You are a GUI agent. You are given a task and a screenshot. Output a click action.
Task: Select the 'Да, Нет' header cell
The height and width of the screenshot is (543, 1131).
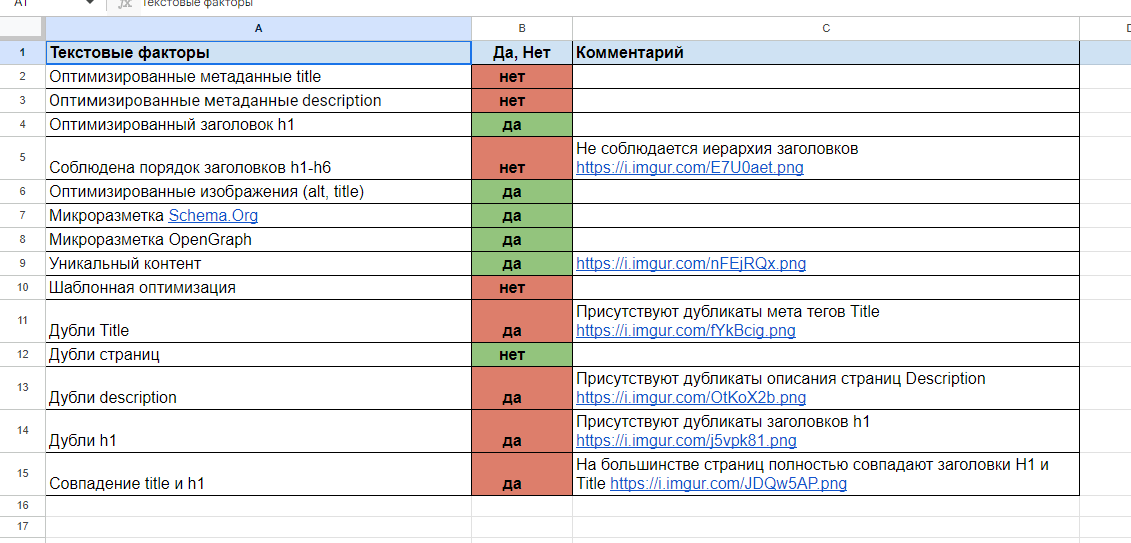click(521, 53)
